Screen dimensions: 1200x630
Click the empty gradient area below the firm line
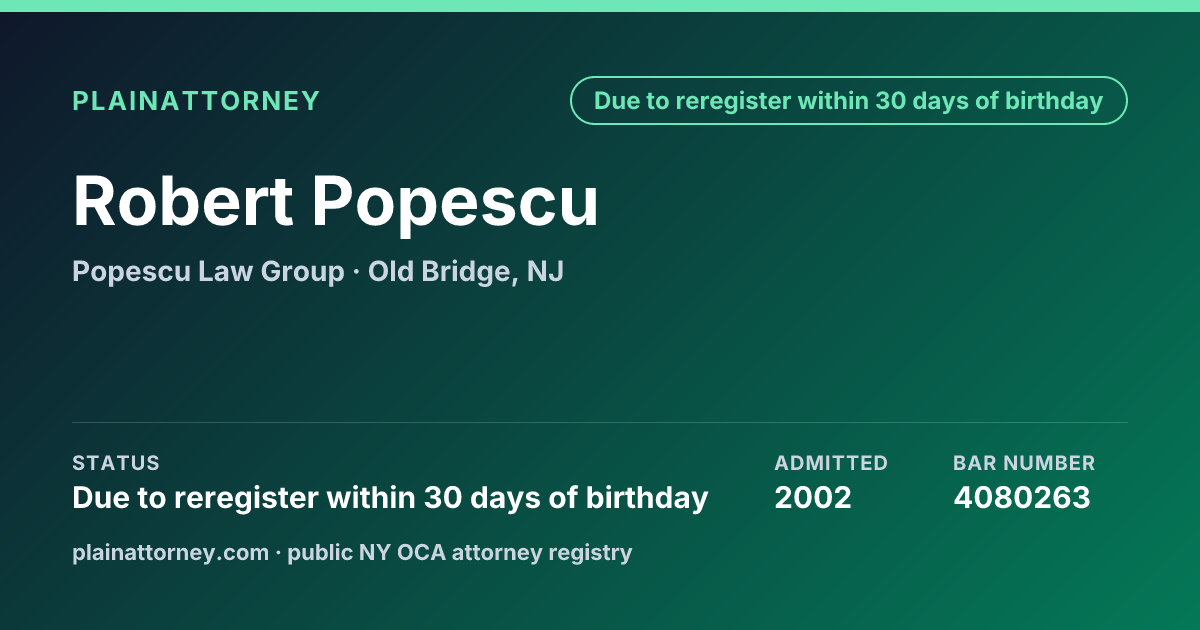coord(600,355)
